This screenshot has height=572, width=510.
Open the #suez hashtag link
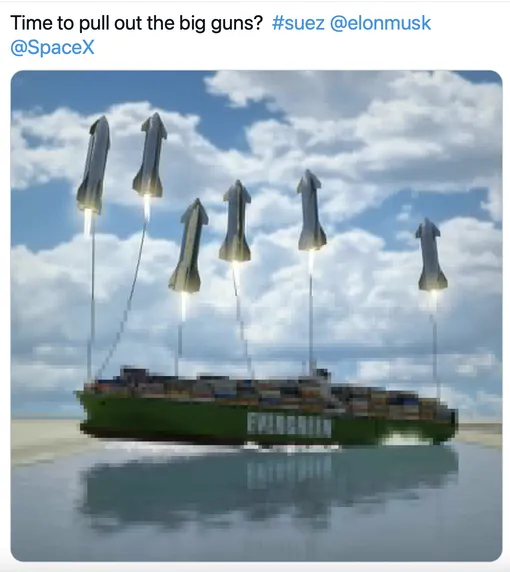[x=298, y=23]
